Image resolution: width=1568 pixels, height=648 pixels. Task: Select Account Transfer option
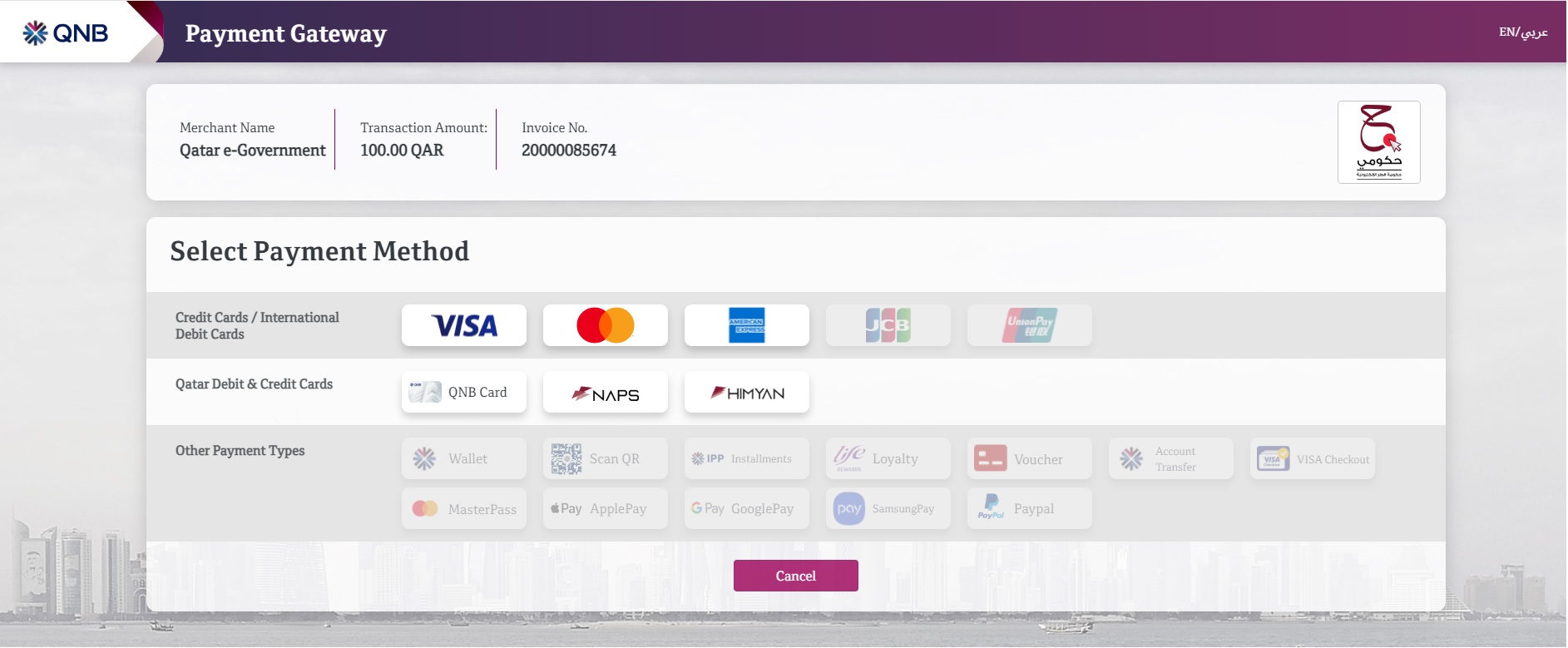[x=1170, y=458]
